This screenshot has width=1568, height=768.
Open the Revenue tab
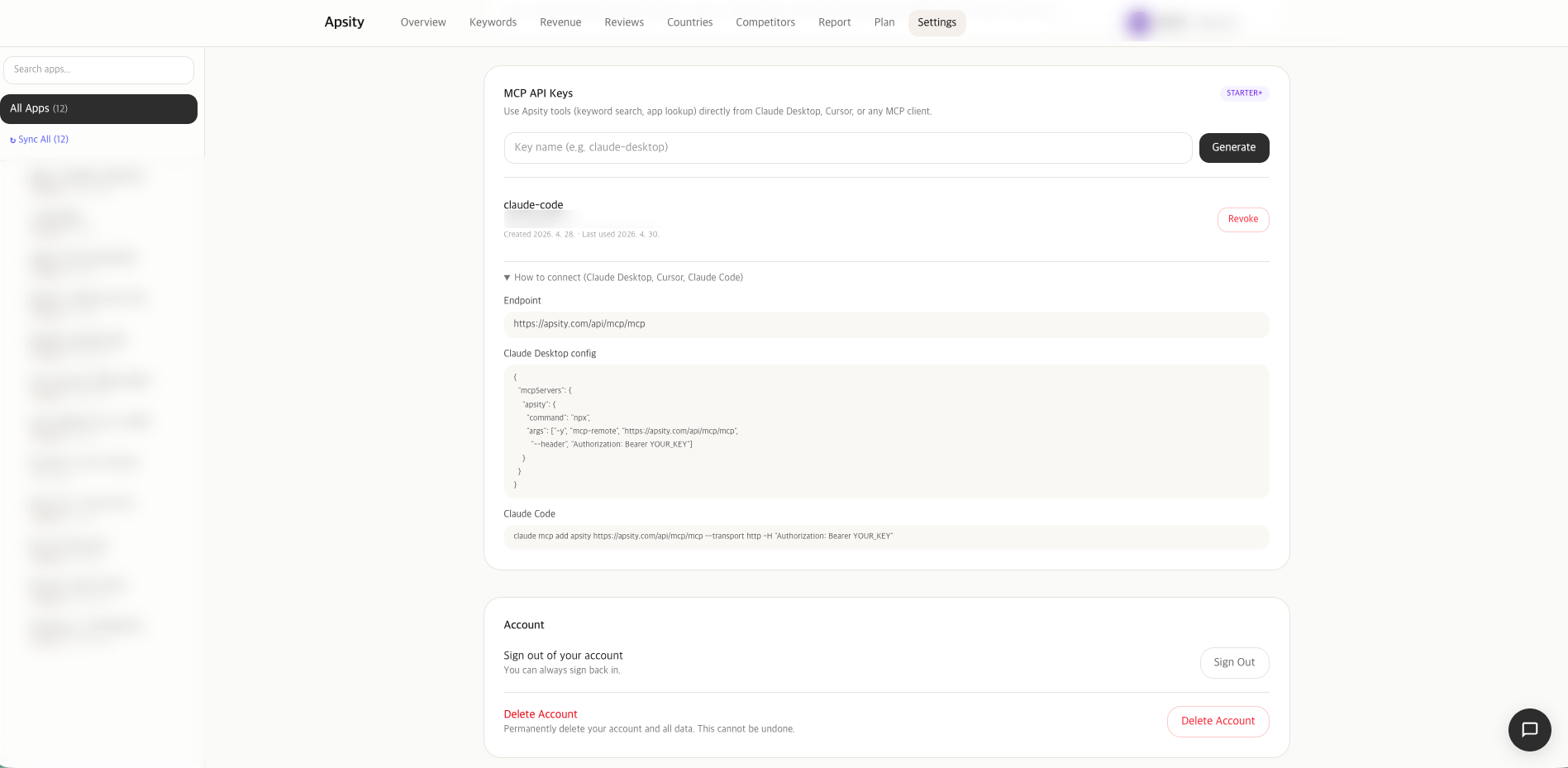560,22
